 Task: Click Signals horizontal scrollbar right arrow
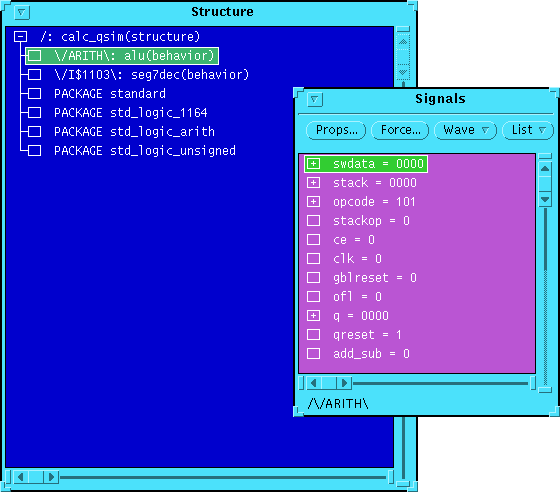(x=344, y=383)
